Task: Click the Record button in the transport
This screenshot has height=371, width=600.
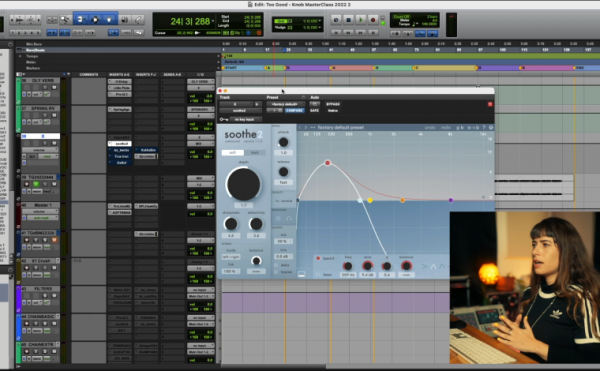Action: [373, 20]
